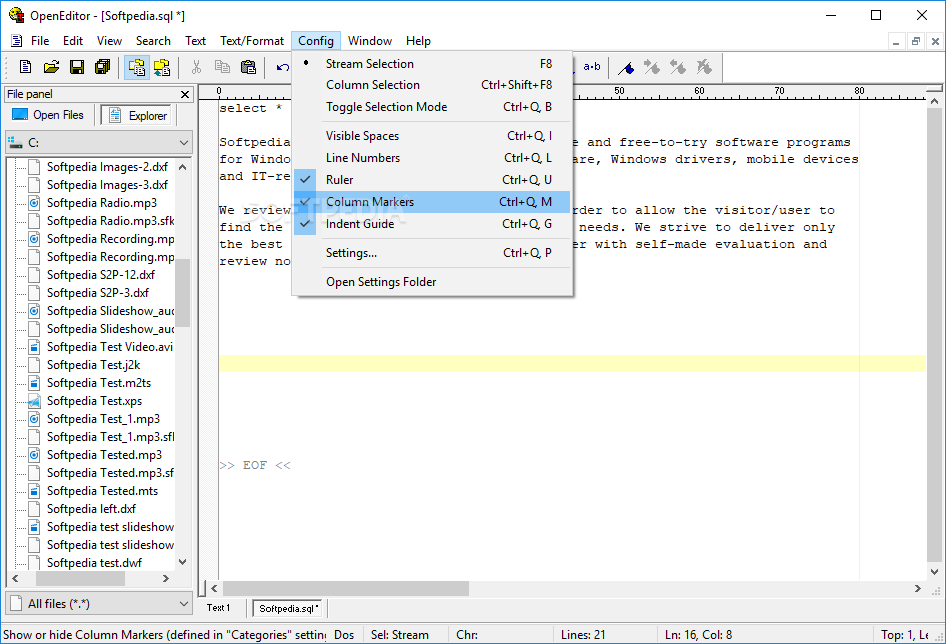This screenshot has width=946, height=644.
Task: Switch to the Open Files tab
Action: click(x=48, y=115)
